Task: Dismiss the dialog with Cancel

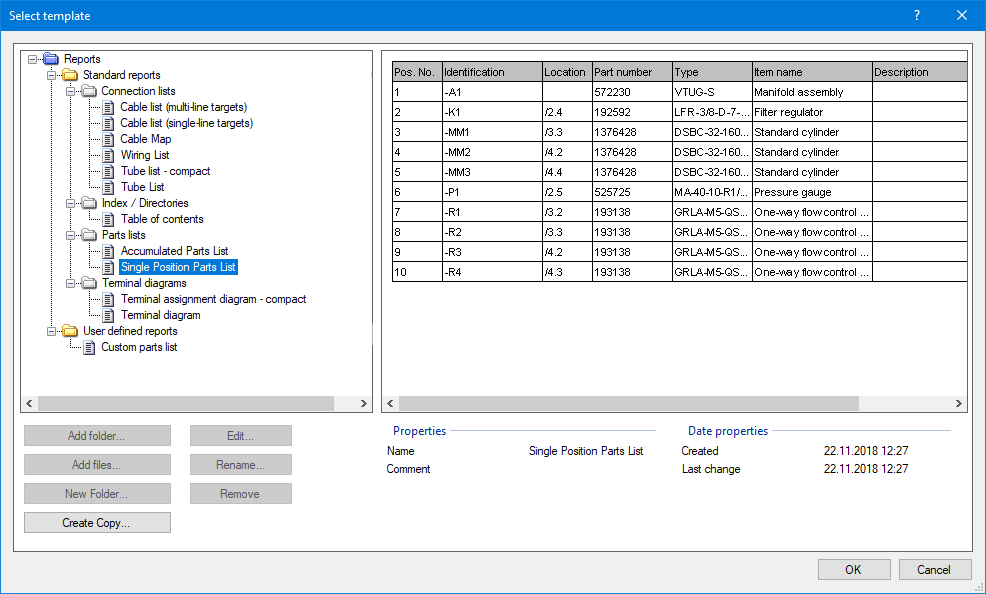Action: pos(935,569)
